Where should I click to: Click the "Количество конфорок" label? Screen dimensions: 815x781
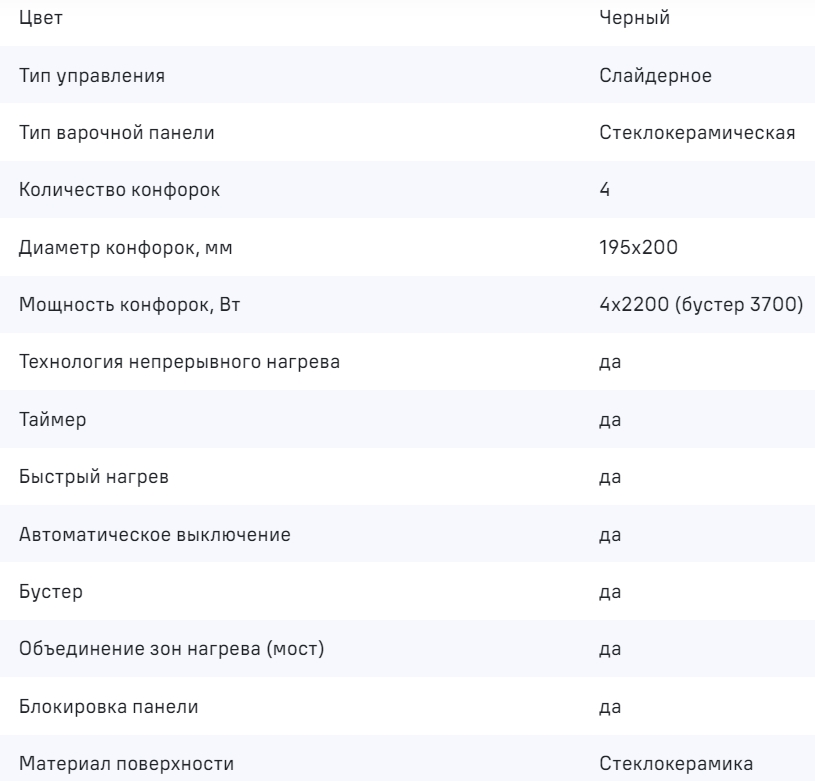pyautogui.click(x=102, y=191)
